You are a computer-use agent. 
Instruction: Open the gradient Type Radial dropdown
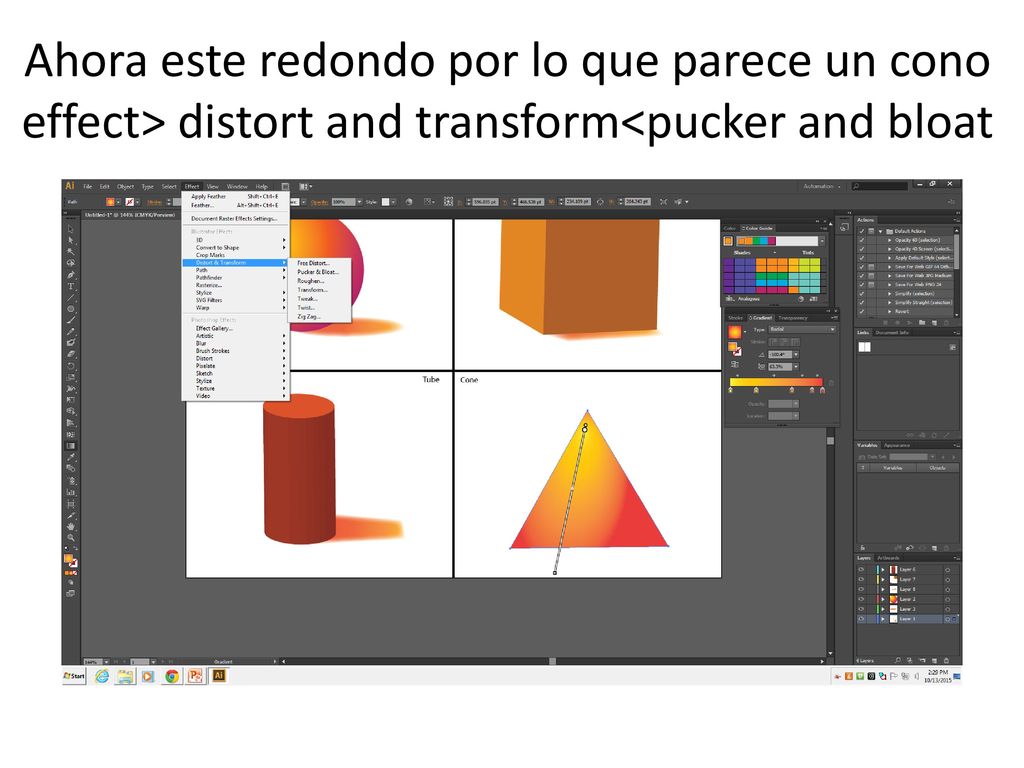click(x=802, y=330)
